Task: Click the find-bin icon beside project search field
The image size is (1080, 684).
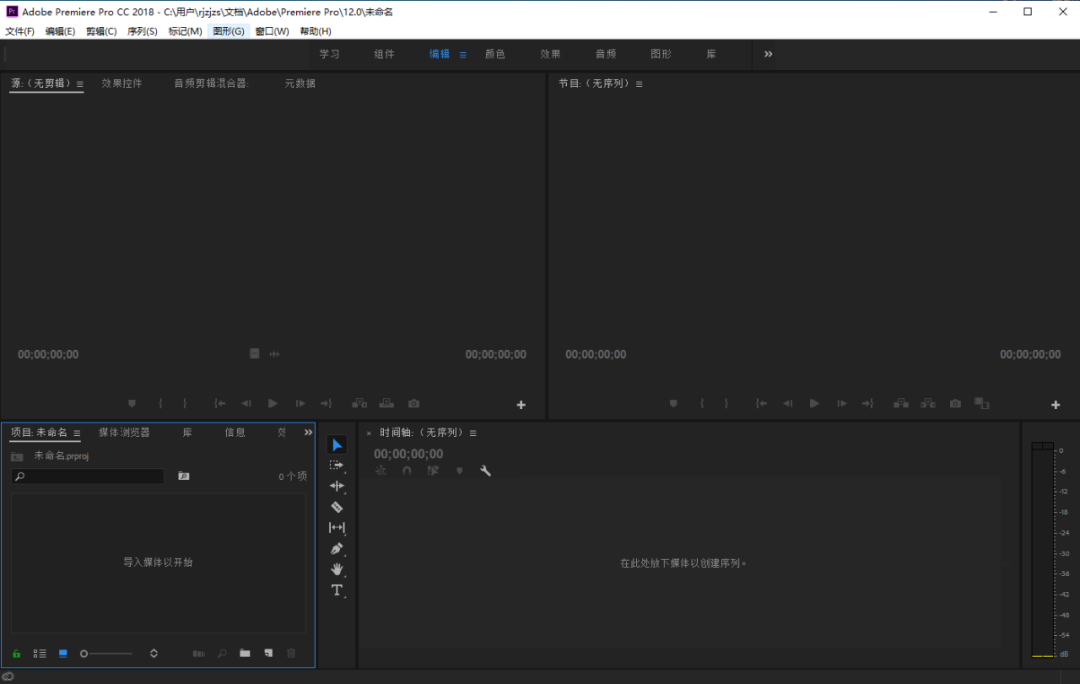Action: coord(183,476)
